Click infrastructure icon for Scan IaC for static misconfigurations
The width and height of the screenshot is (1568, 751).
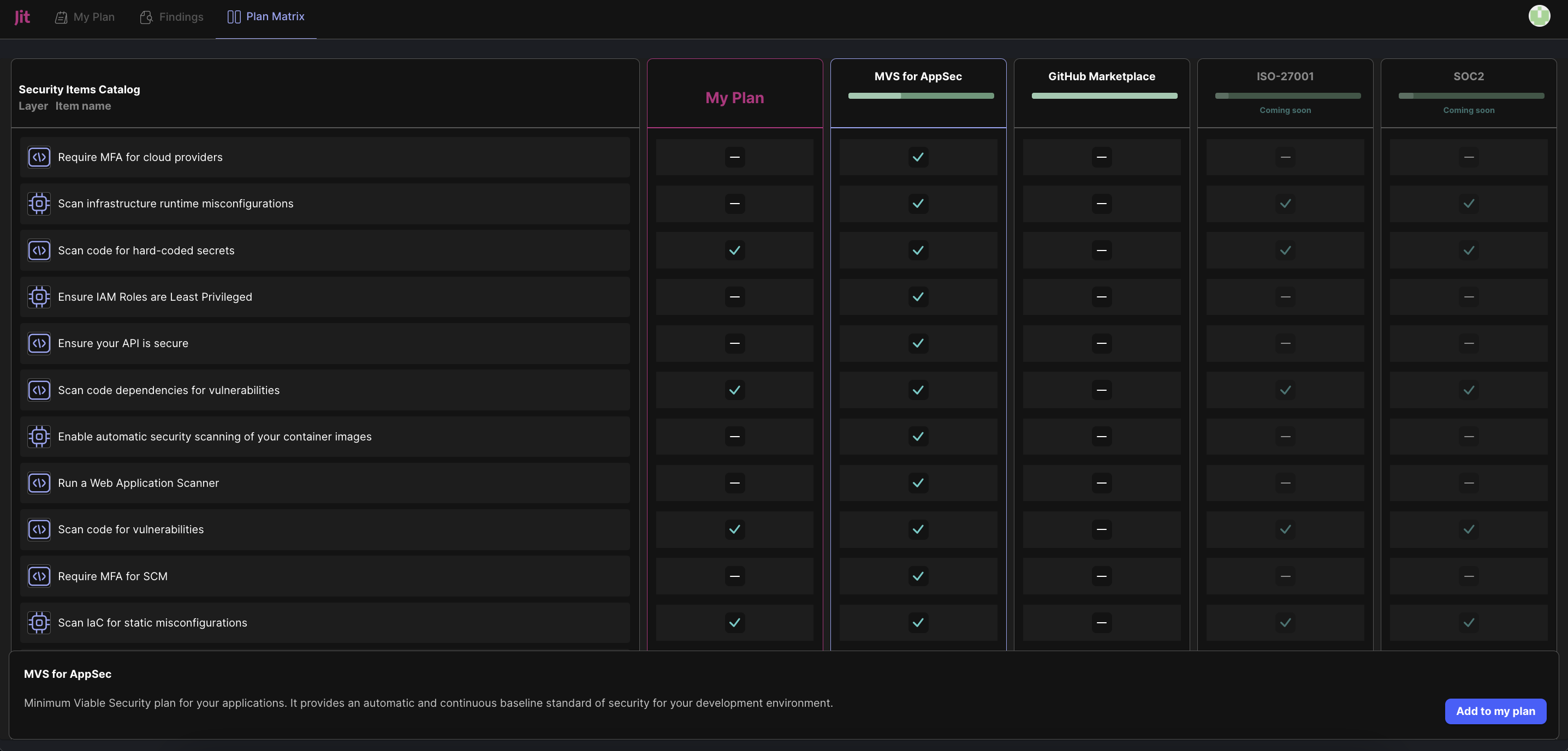tap(39, 623)
